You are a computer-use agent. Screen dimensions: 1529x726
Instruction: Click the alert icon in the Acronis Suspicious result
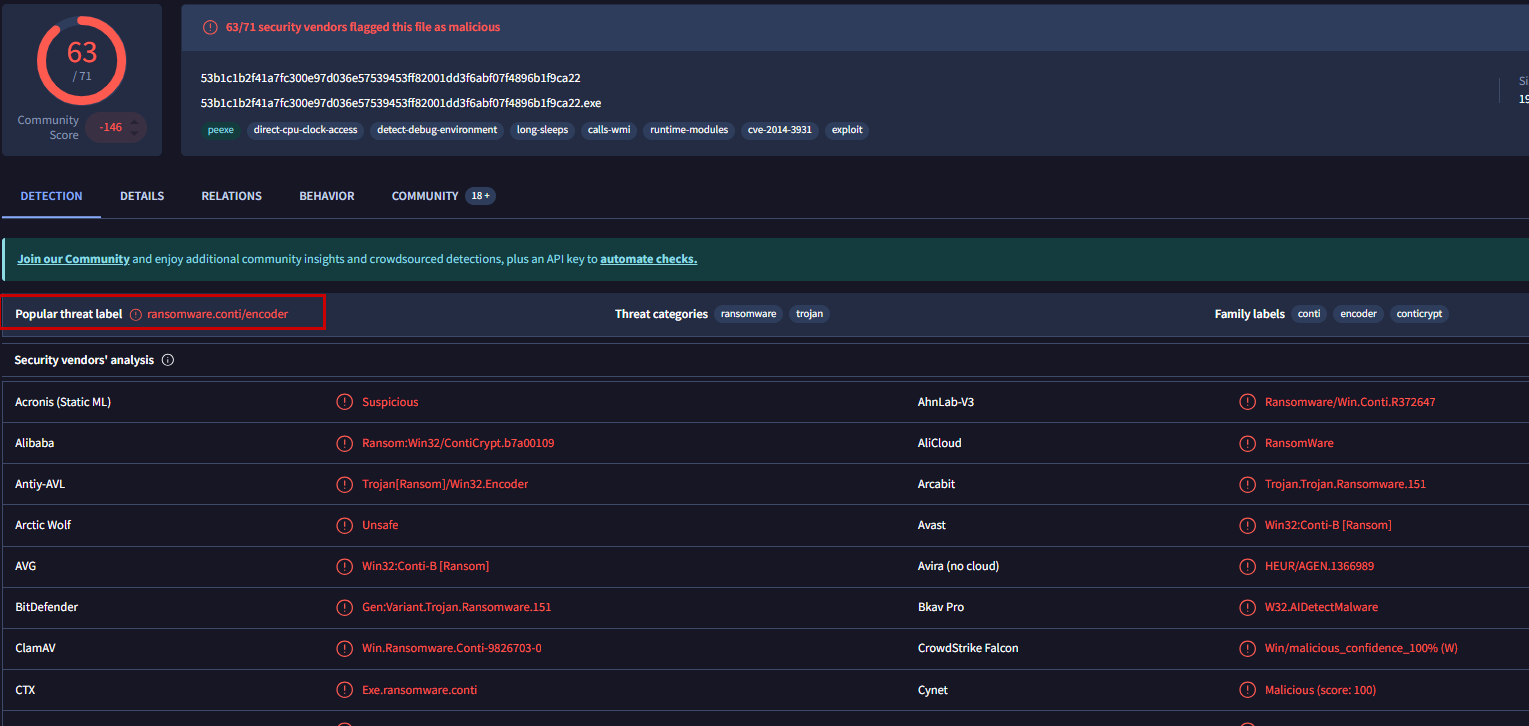344,402
